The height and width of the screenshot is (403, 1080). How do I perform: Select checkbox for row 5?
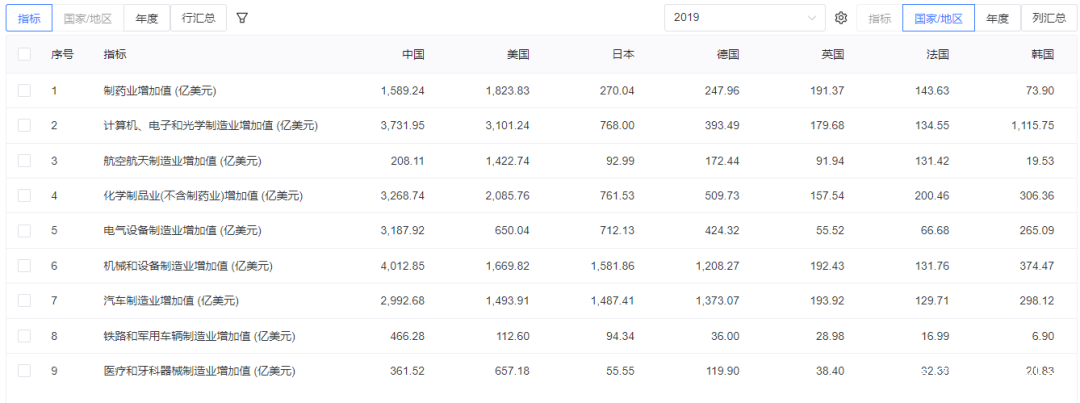pos(24,231)
